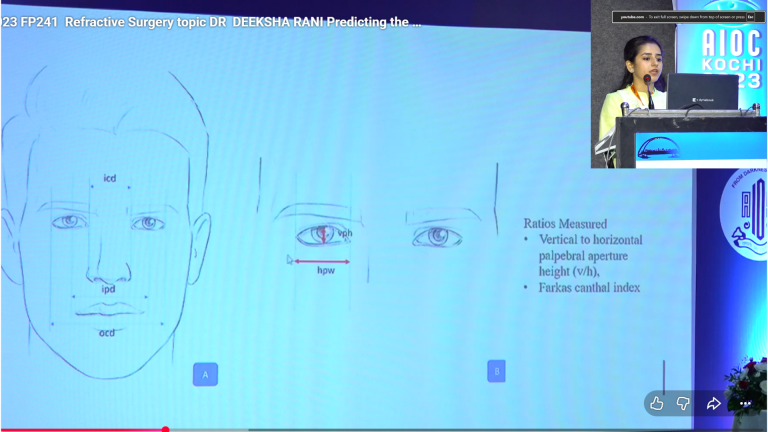Image resolution: width=768 pixels, height=432 pixels.
Task: Click the ipd label below the nose
Action: click(108, 289)
